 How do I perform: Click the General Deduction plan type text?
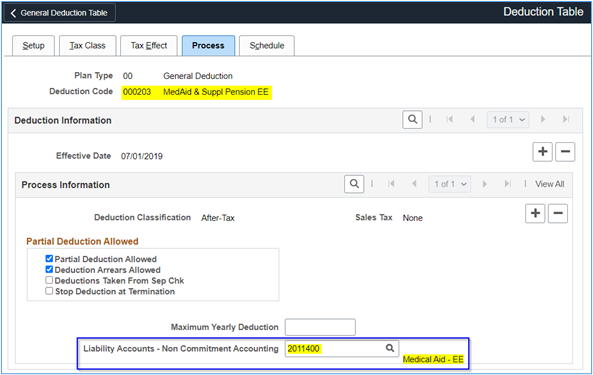[x=198, y=76]
